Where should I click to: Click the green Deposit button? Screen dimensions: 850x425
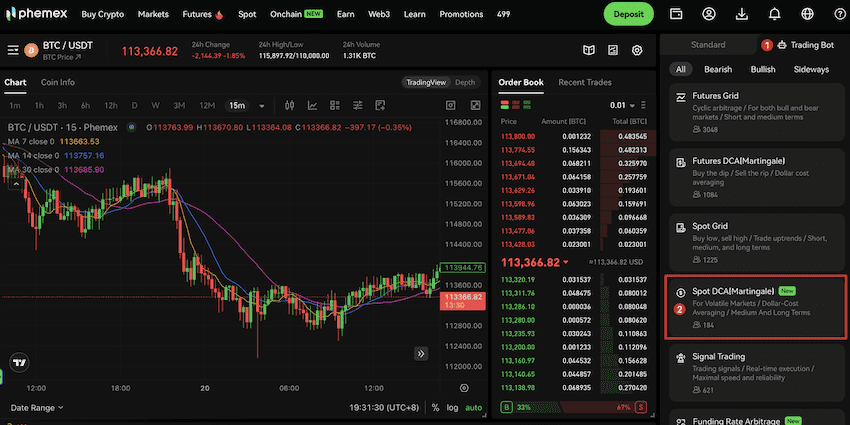point(629,14)
